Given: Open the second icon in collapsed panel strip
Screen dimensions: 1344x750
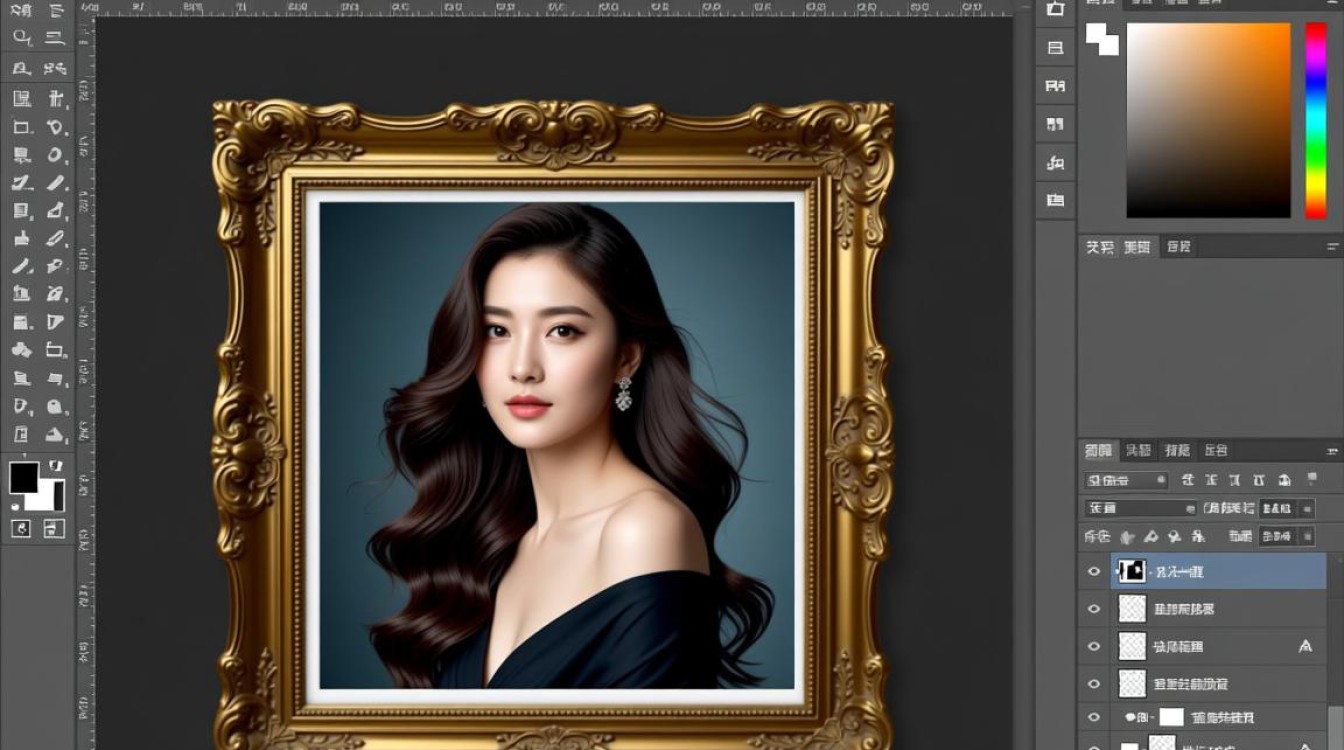Looking at the screenshot, I should coord(1055,47).
